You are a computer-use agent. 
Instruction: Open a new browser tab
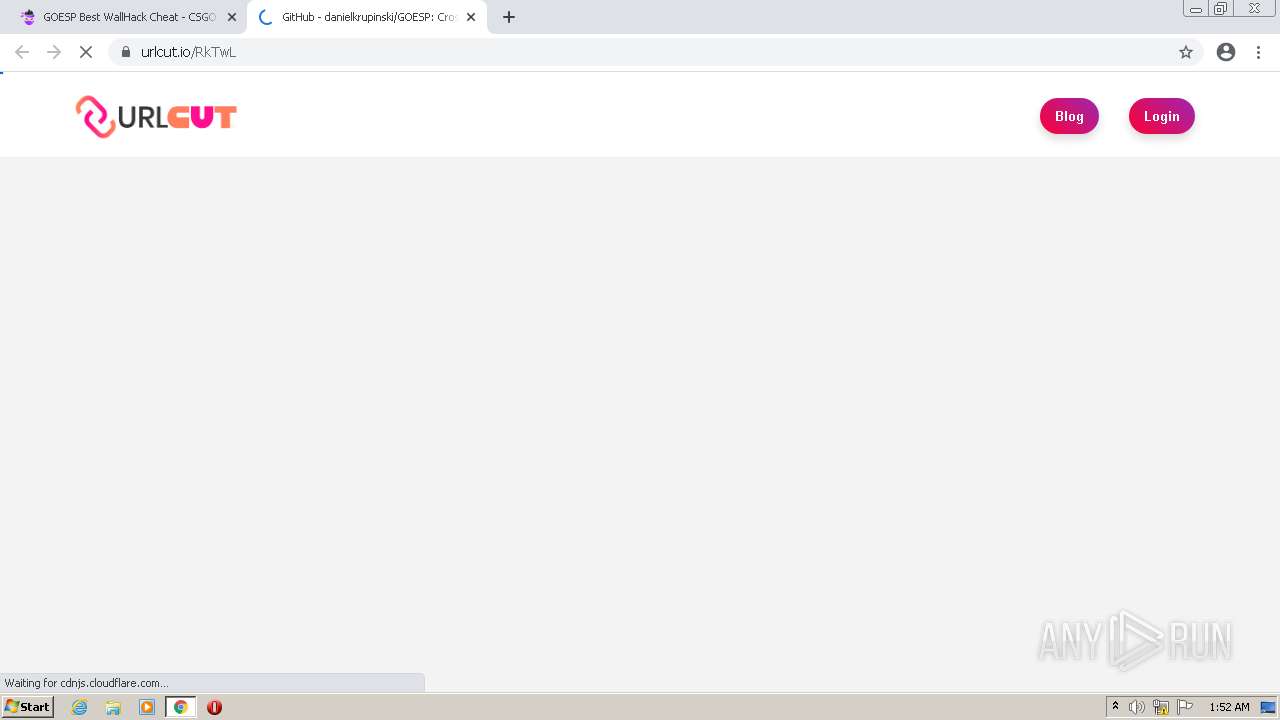click(509, 17)
